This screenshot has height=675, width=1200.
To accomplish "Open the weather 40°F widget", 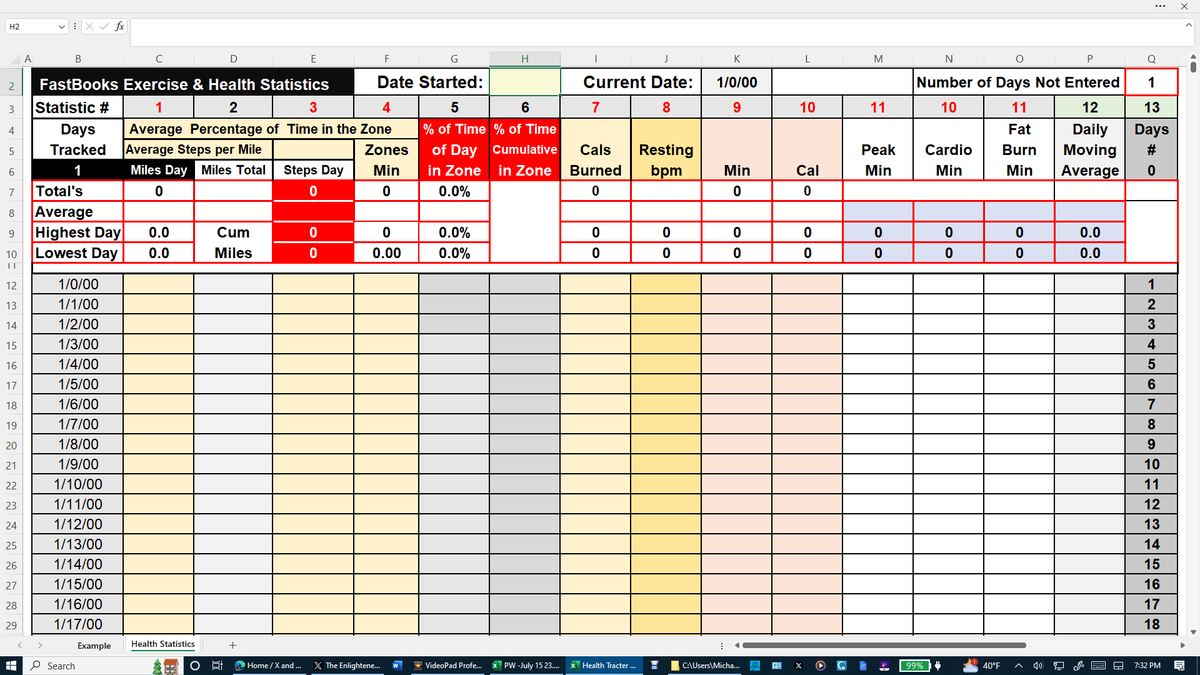I will pyautogui.click(x=984, y=665).
